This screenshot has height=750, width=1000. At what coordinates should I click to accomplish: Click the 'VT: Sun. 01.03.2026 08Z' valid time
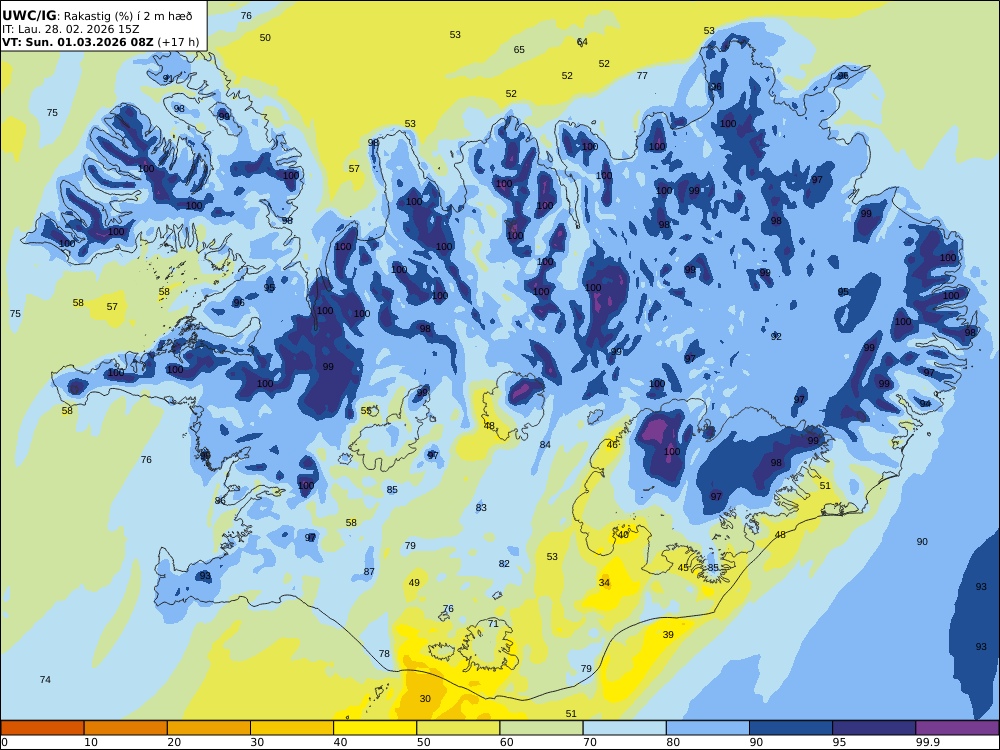tap(78, 42)
